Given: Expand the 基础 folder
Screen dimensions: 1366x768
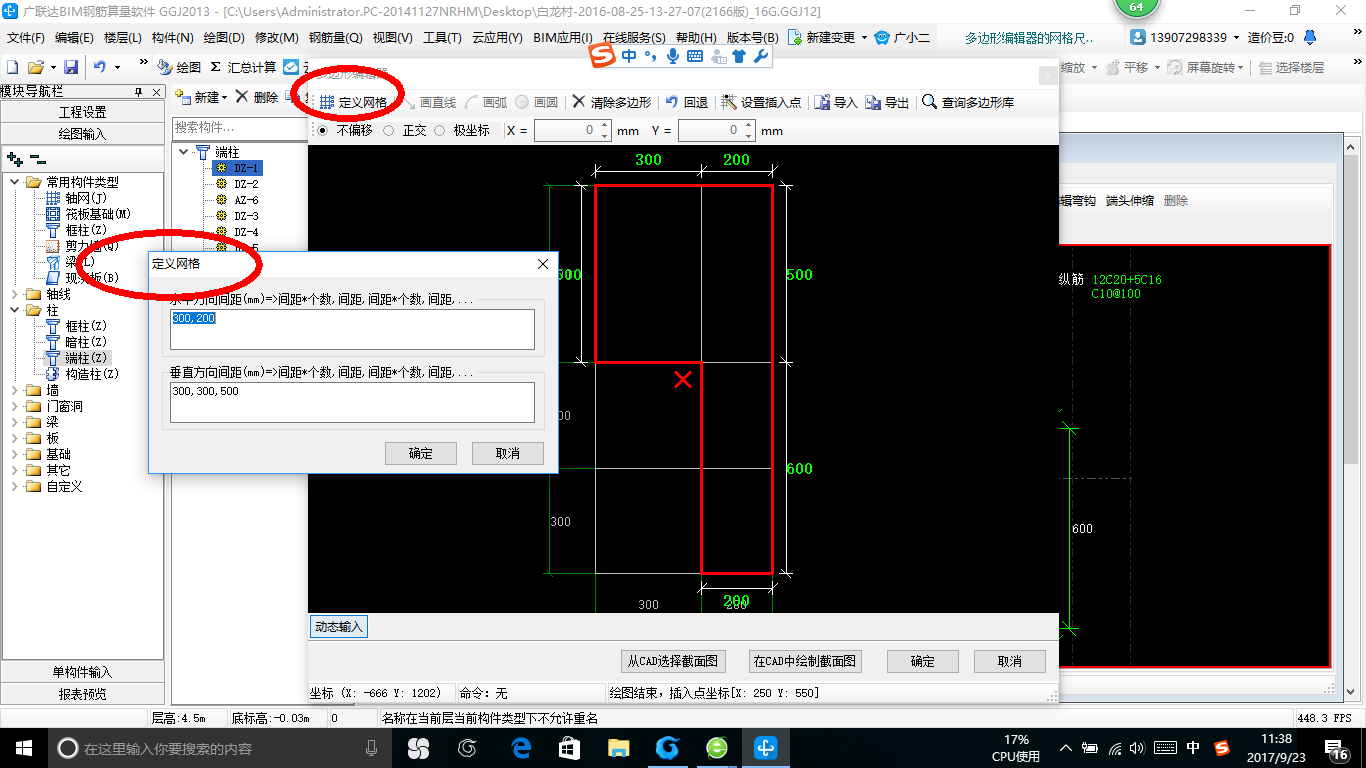Looking at the screenshot, I should (x=14, y=454).
